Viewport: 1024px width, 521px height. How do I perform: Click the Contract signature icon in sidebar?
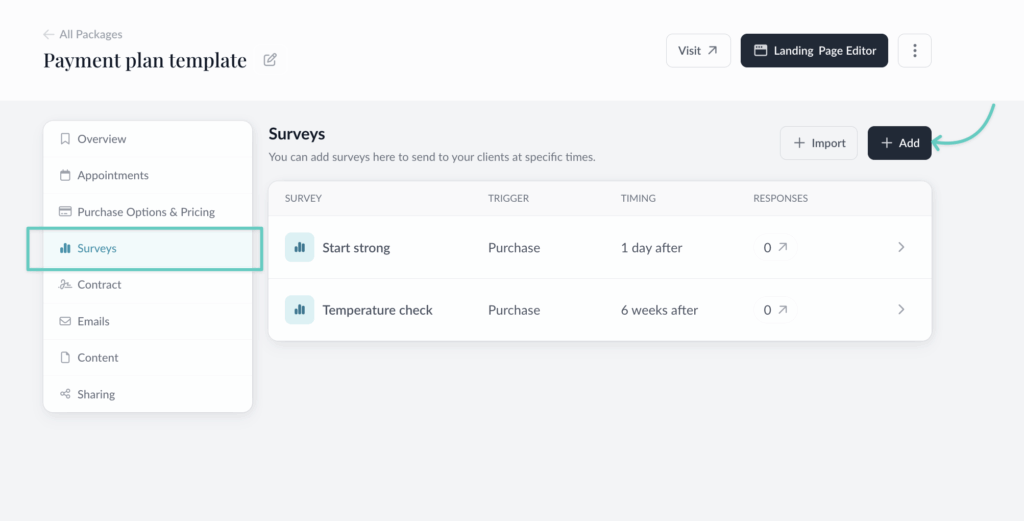(x=65, y=285)
